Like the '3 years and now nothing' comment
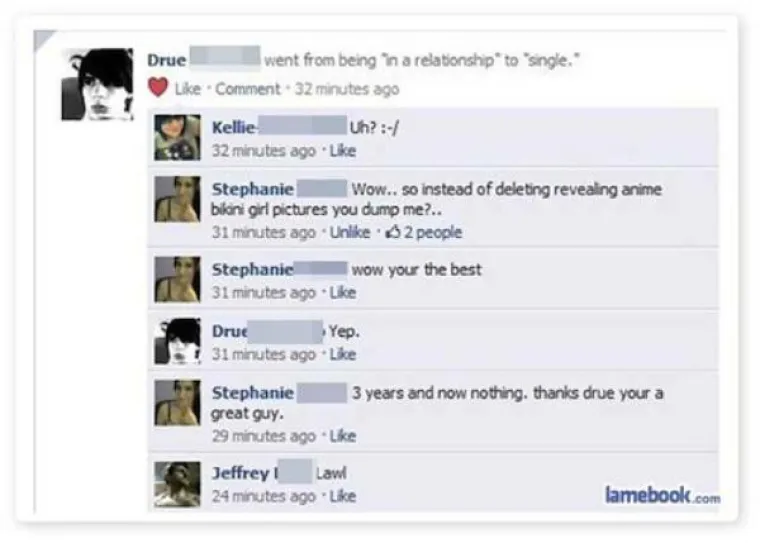This screenshot has width=760, height=543. click(x=343, y=436)
